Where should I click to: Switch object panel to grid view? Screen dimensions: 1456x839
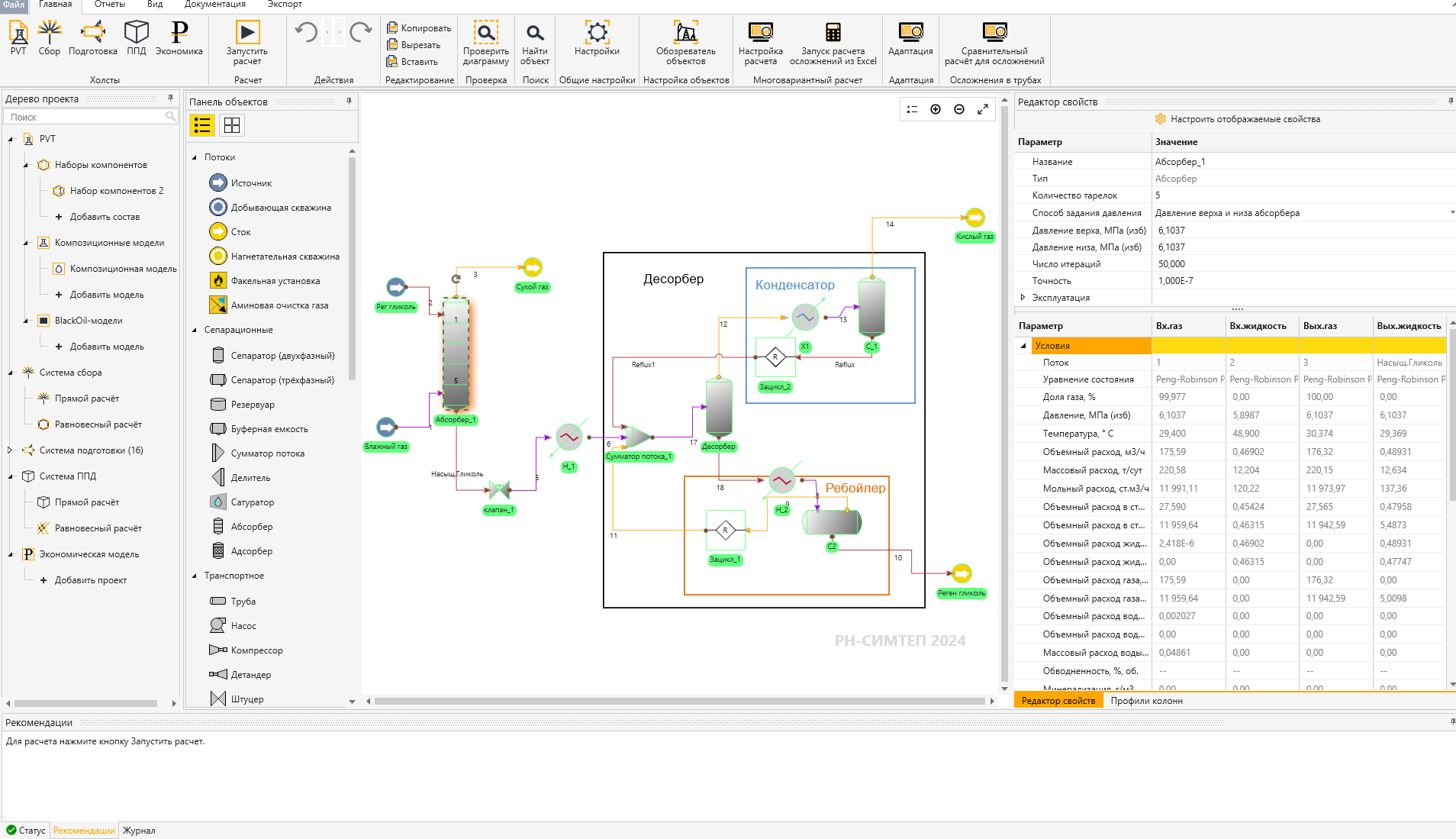[x=232, y=125]
